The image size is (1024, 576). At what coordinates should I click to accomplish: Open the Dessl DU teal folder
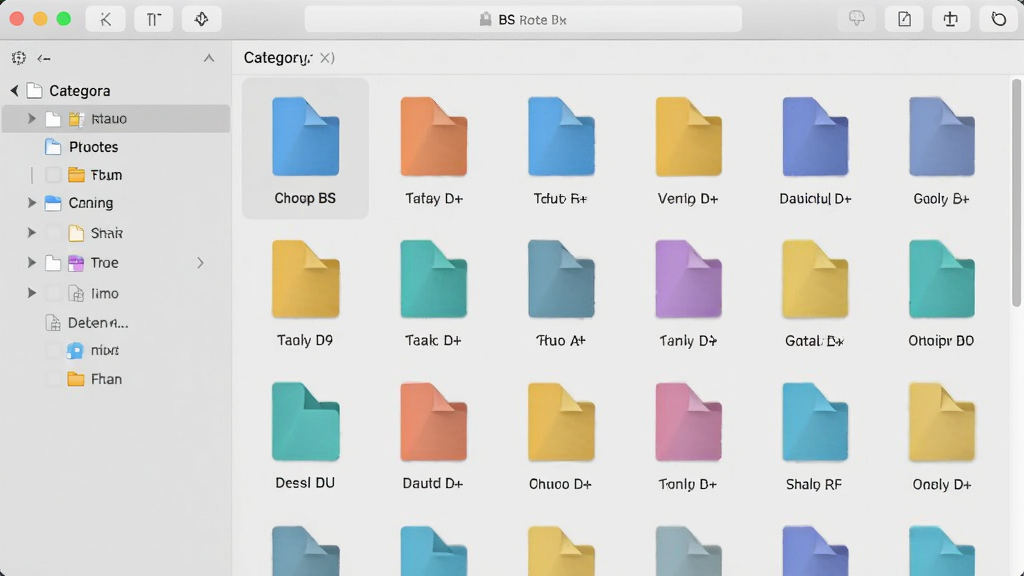[x=305, y=422]
